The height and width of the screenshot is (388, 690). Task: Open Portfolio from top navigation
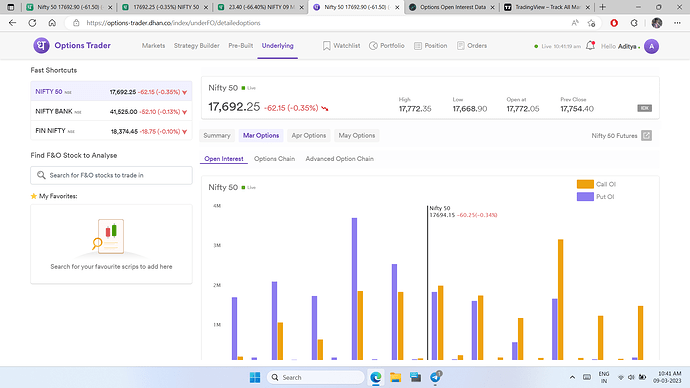tap(387, 46)
